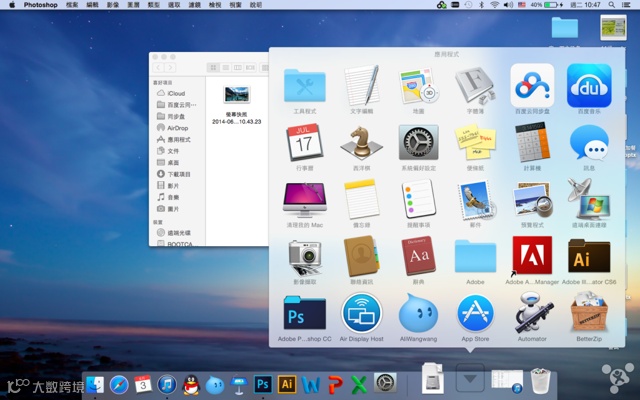The width and height of the screenshot is (640, 400).
Task: Open the 訊息 messages app
Action: (x=589, y=142)
